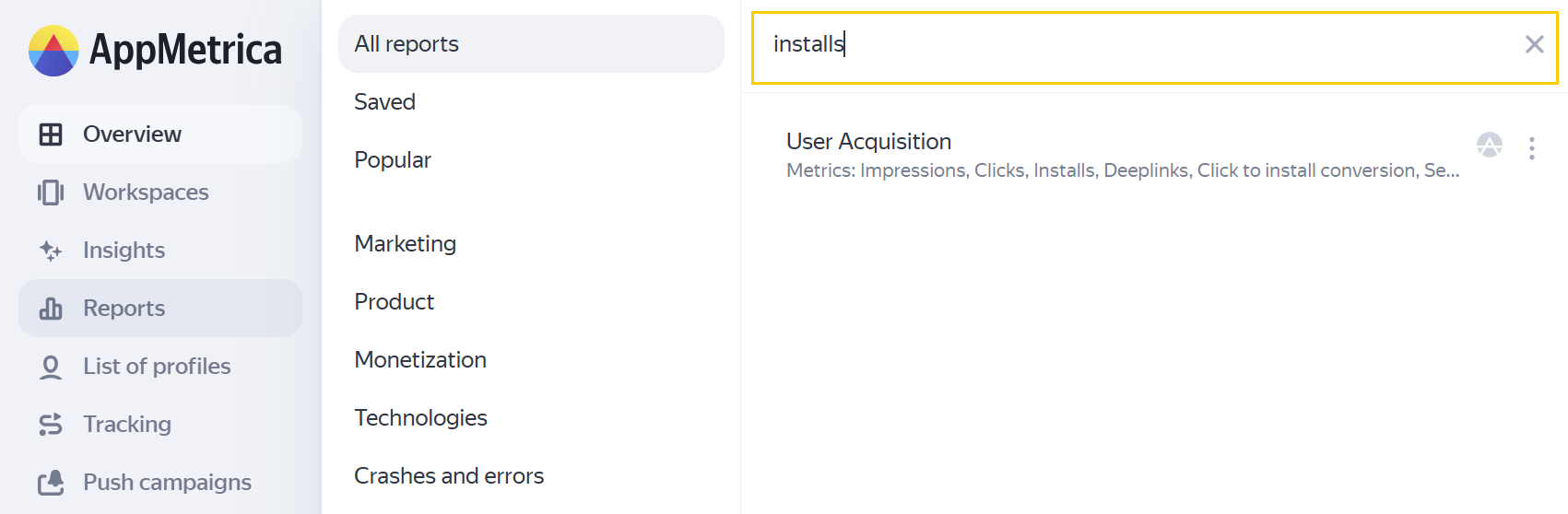Click the Push campaigns icon
The height and width of the screenshot is (514, 1568).
click(x=51, y=483)
